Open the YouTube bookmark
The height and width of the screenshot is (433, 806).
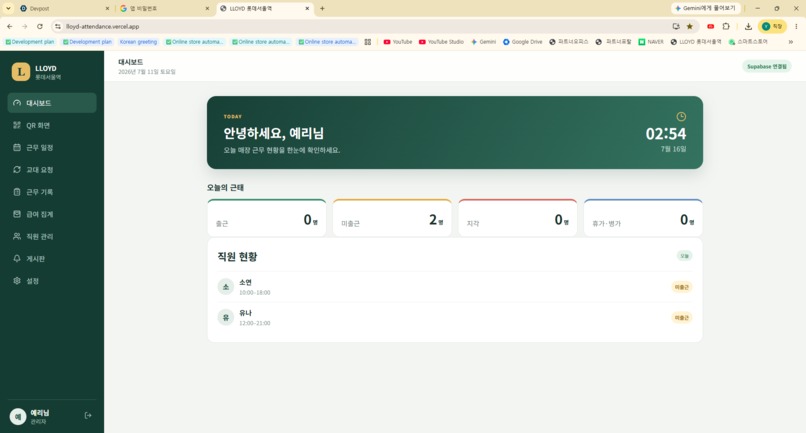(398, 42)
